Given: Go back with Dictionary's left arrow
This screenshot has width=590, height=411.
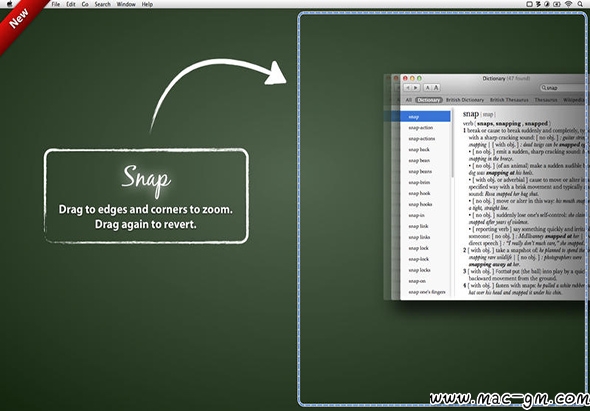Looking at the screenshot, I should point(408,88).
